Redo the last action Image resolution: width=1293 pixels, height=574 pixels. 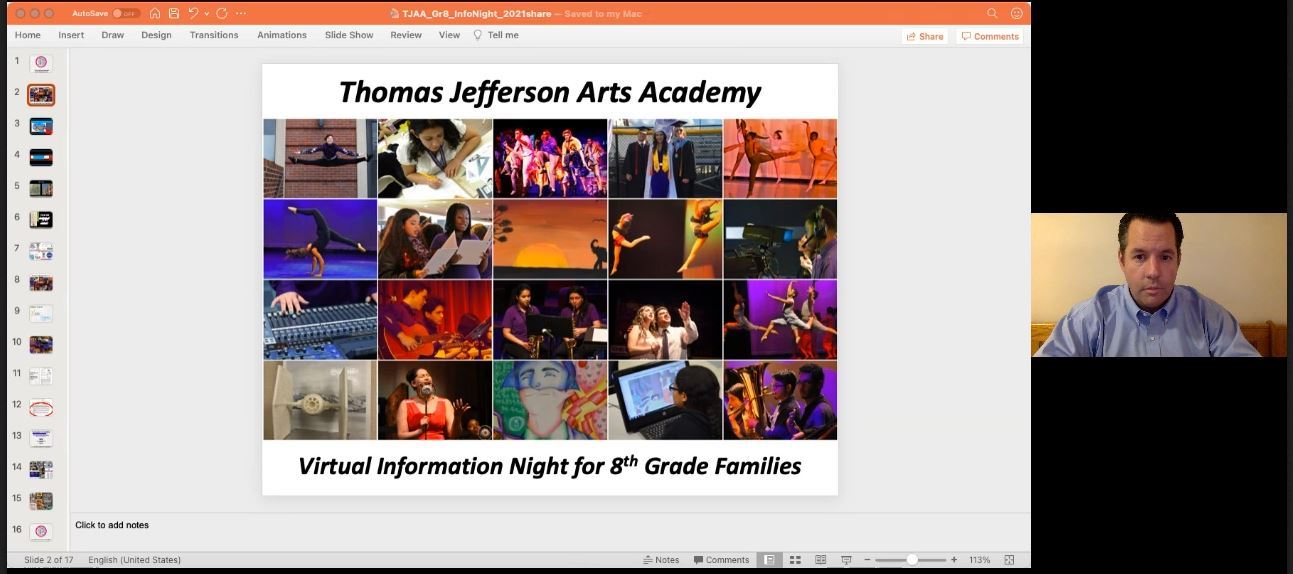click(x=222, y=13)
